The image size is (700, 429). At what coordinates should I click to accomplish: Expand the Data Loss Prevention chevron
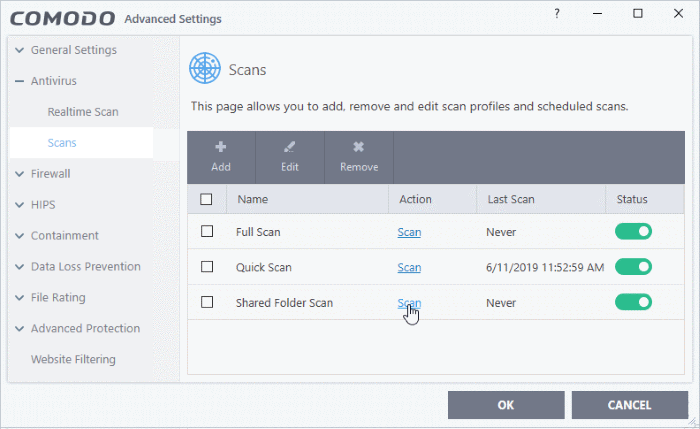[x=19, y=267]
